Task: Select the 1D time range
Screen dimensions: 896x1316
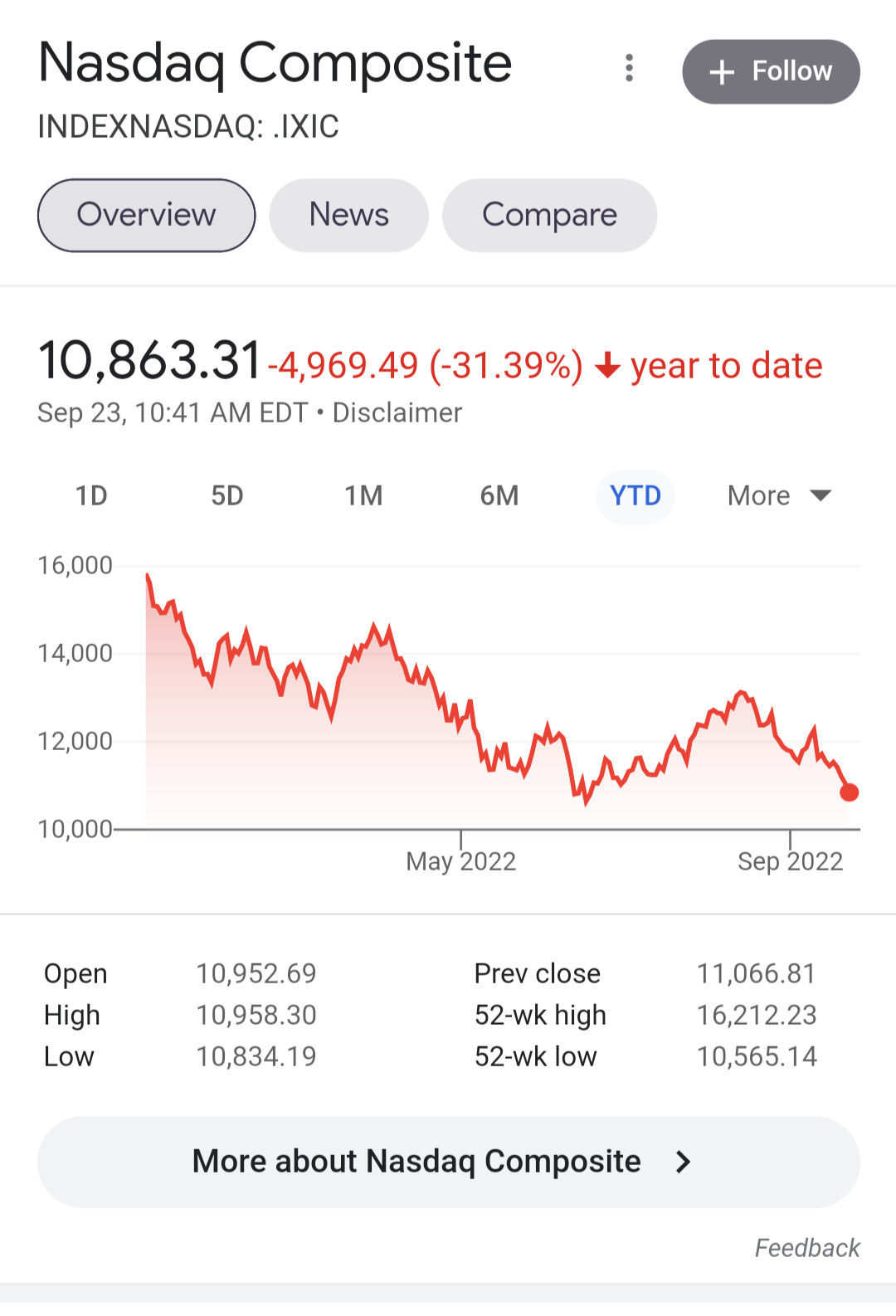Action: [91, 496]
